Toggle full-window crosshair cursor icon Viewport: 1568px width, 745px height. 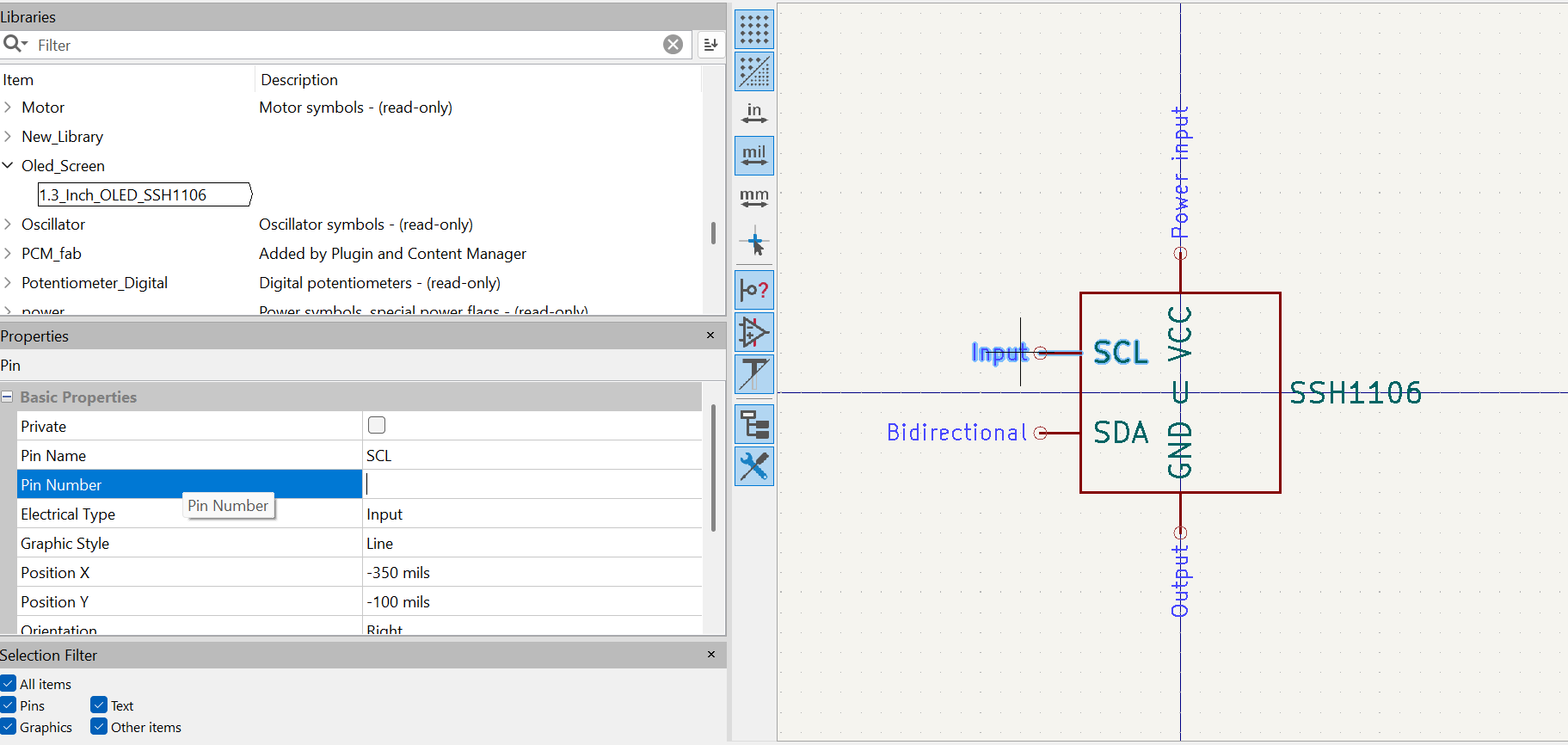tap(754, 243)
